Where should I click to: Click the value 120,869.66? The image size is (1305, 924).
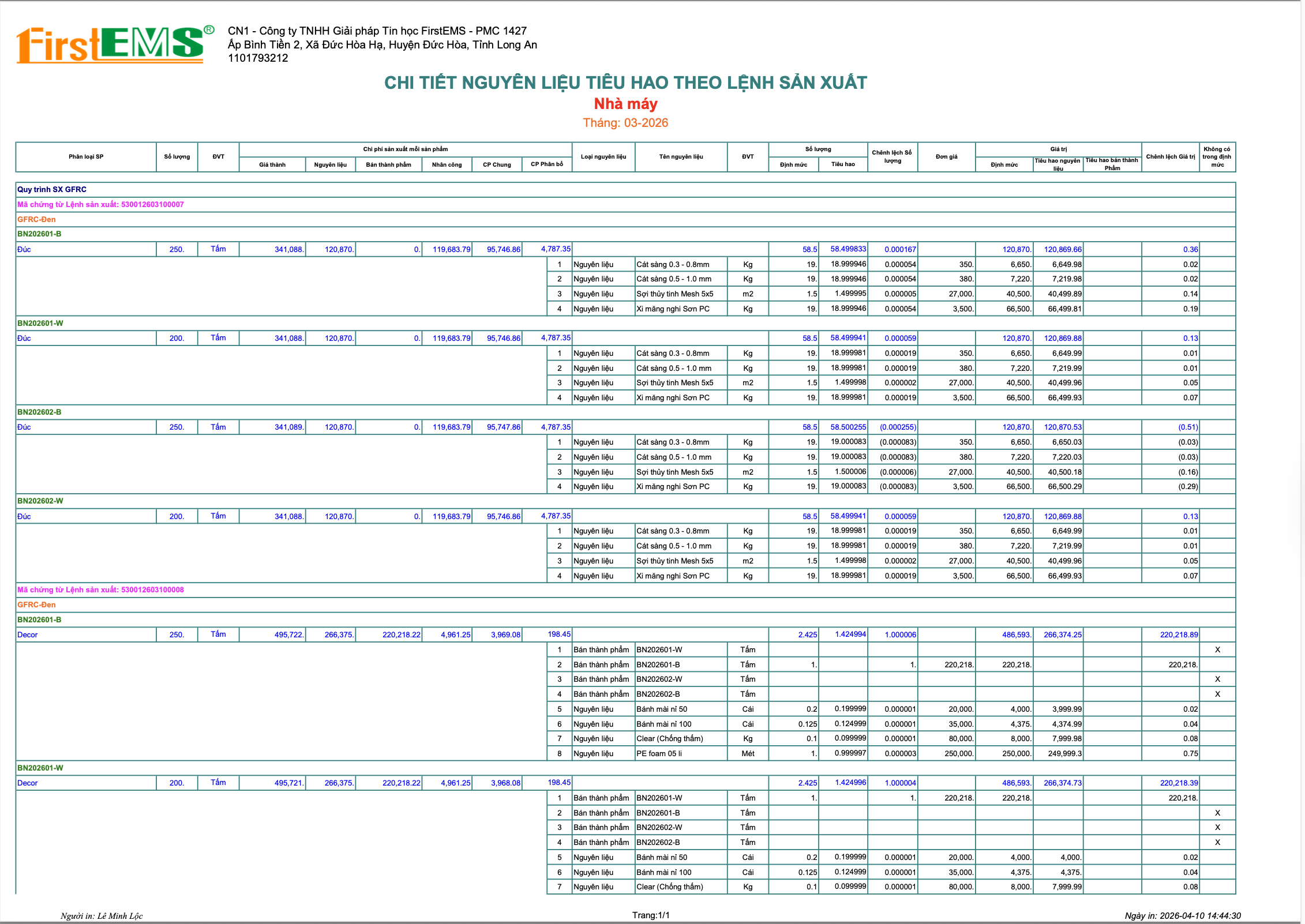1063,250
